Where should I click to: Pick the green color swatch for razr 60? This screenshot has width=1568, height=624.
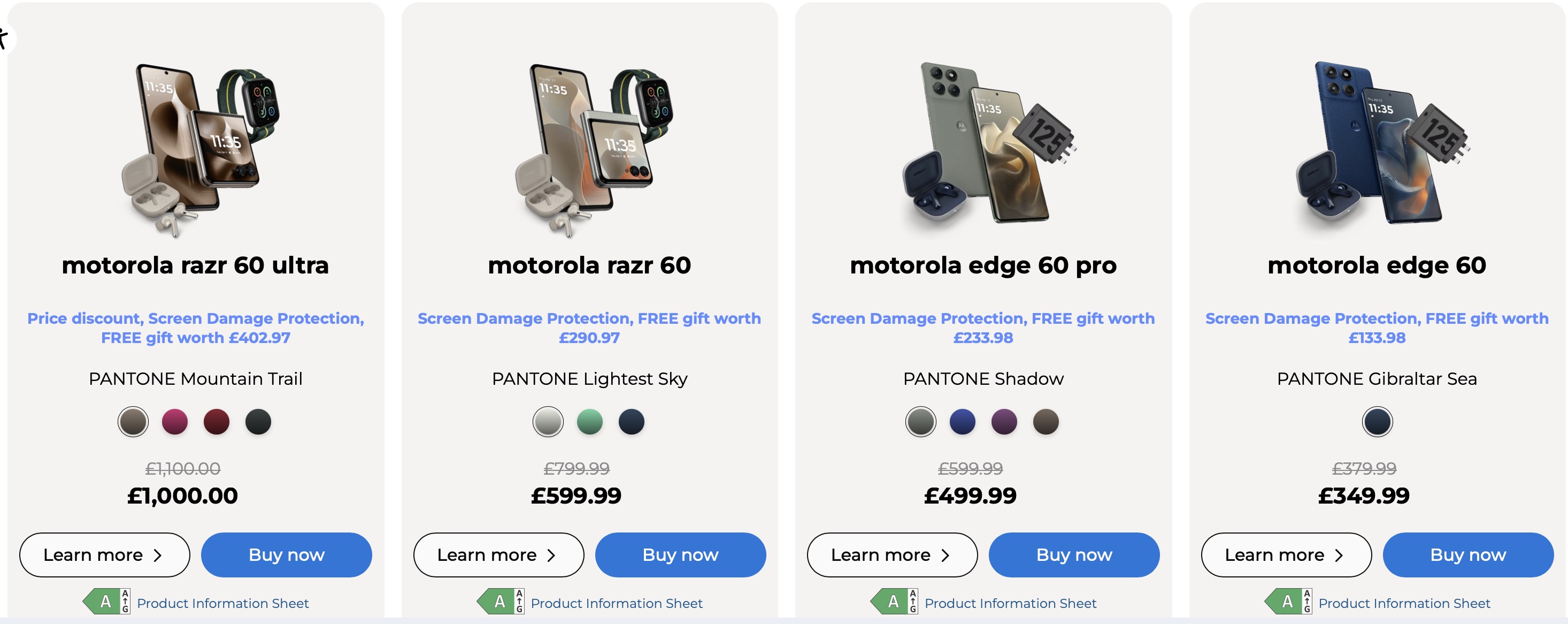click(x=589, y=422)
